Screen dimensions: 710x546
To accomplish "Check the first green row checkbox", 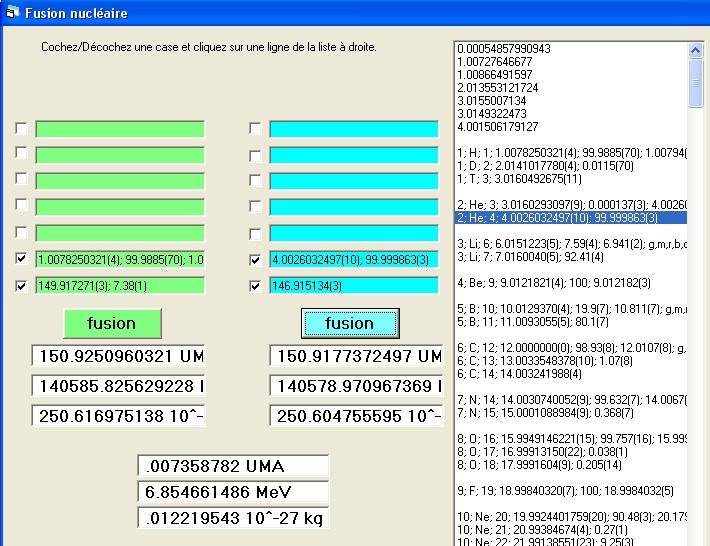I will tap(21, 128).
